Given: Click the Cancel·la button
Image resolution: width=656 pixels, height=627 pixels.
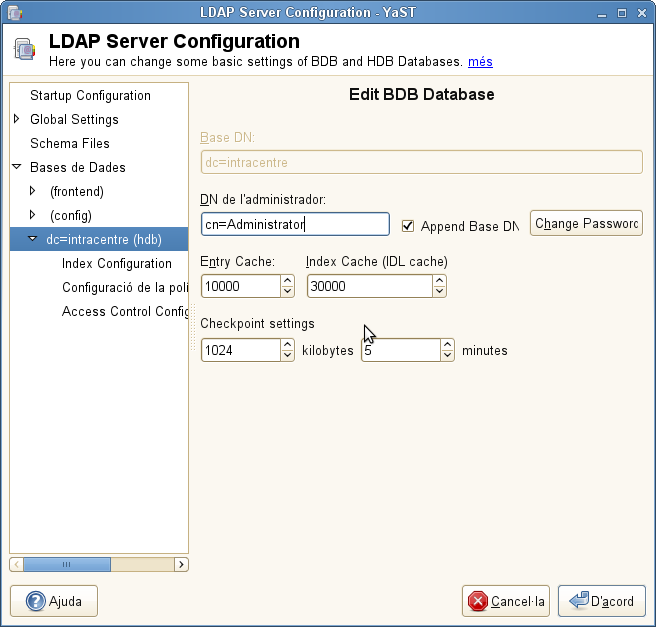Looking at the screenshot, I should point(506,601).
